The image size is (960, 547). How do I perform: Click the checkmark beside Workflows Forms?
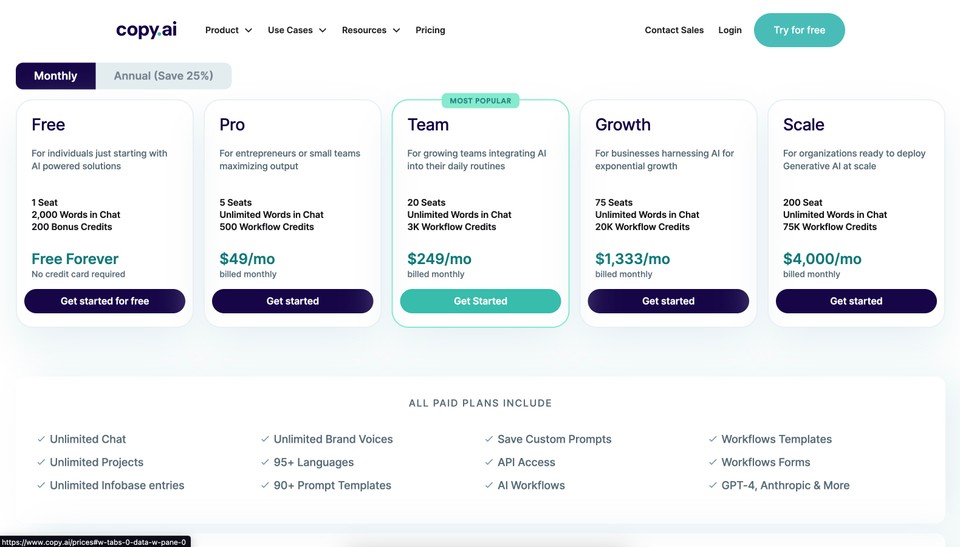pyautogui.click(x=713, y=462)
